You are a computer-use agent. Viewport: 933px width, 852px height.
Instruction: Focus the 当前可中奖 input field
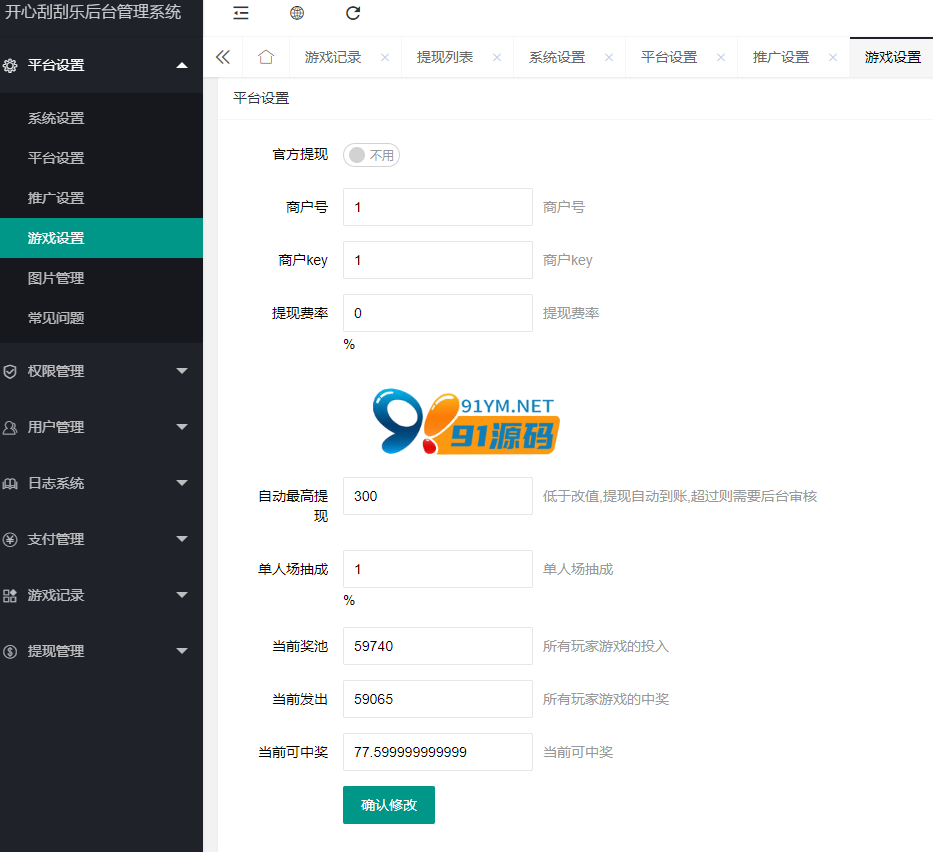pos(437,752)
